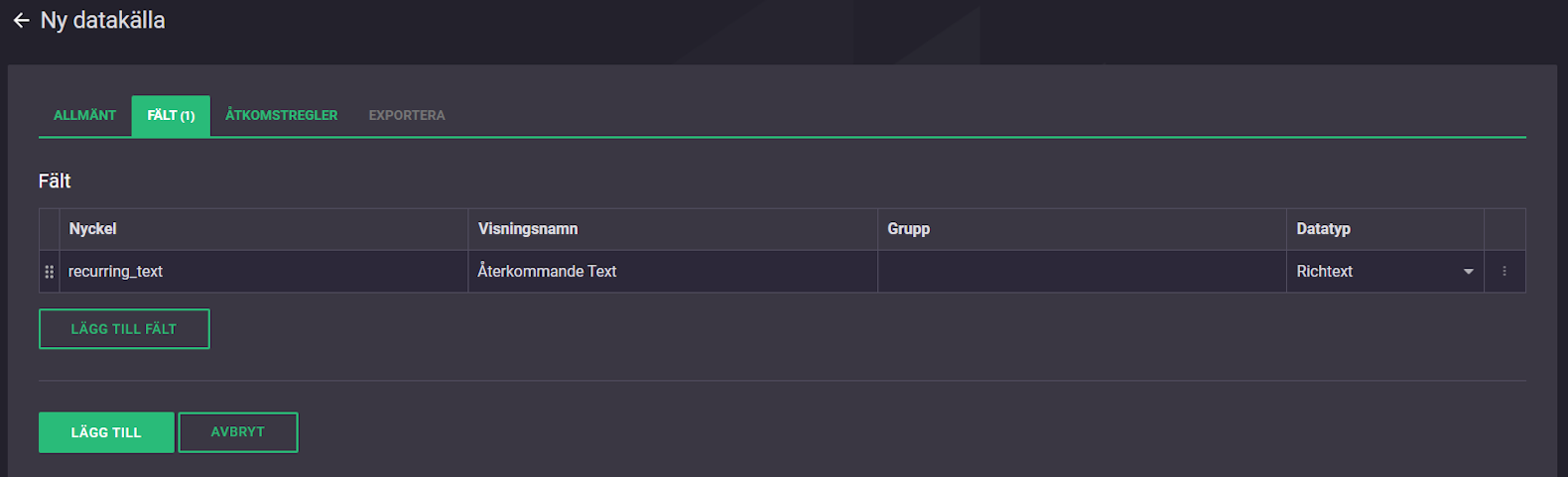Open the three-dot menu for recurring_text row

(x=1504, y=272)
